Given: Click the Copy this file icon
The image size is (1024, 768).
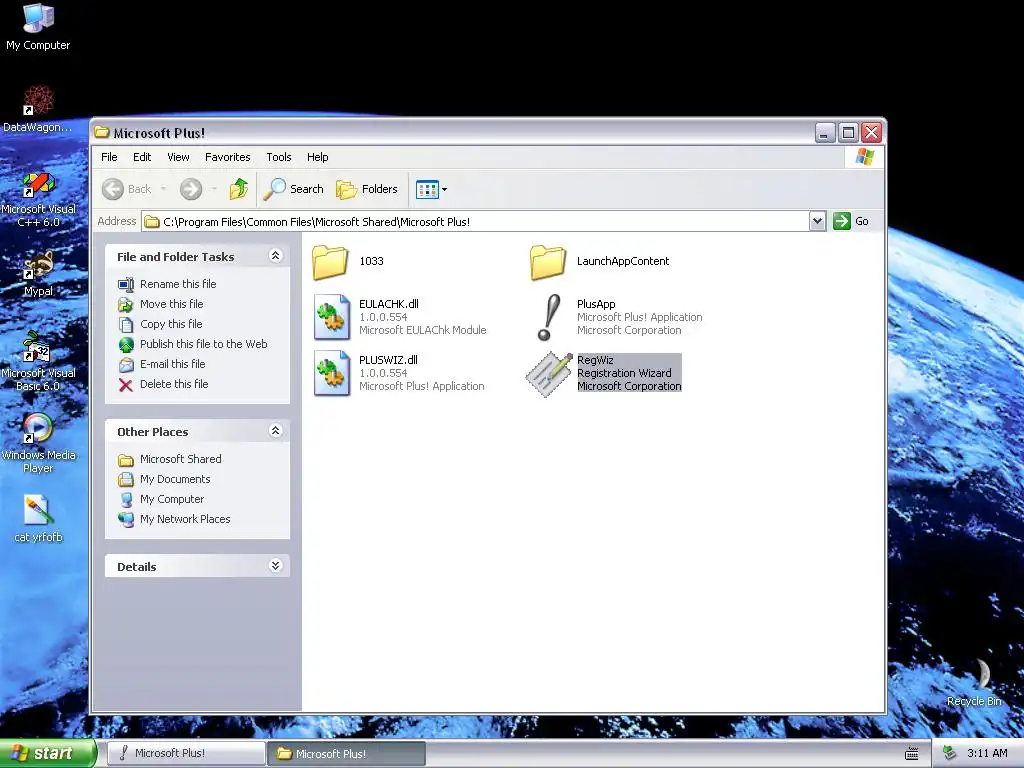Looking at the screenshot, I should click(x=125, y=325).
